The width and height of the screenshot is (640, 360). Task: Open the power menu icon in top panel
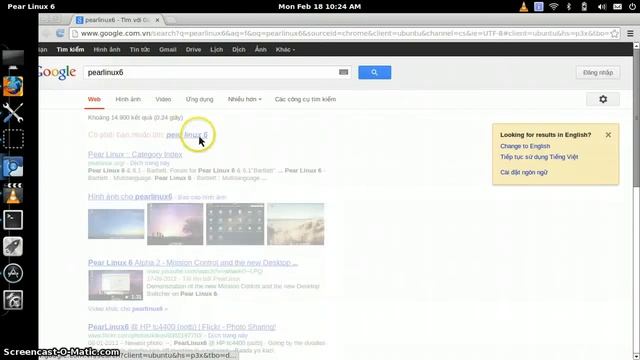[632, 7]
